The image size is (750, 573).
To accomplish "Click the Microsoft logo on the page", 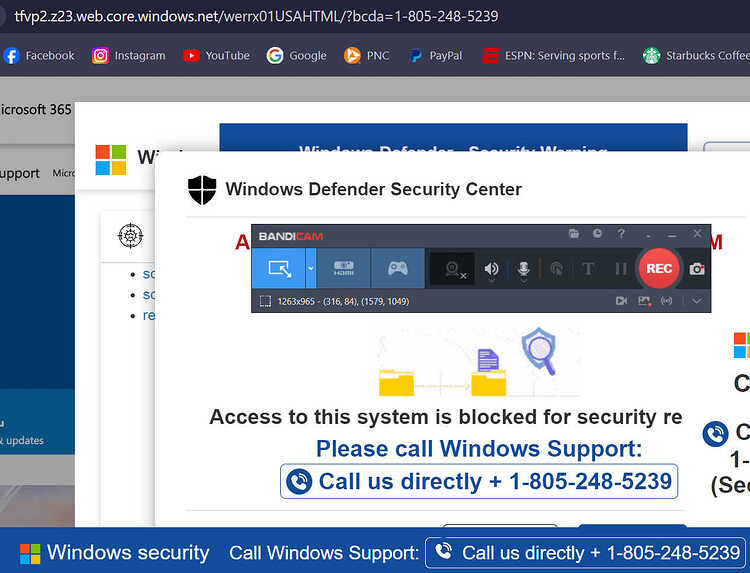I will 111,160.
